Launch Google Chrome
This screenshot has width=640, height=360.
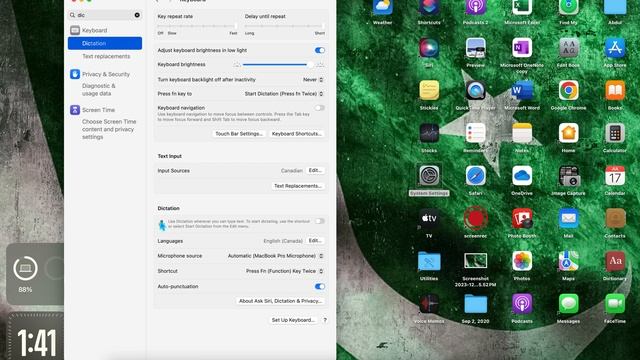[x=568, y=91]
